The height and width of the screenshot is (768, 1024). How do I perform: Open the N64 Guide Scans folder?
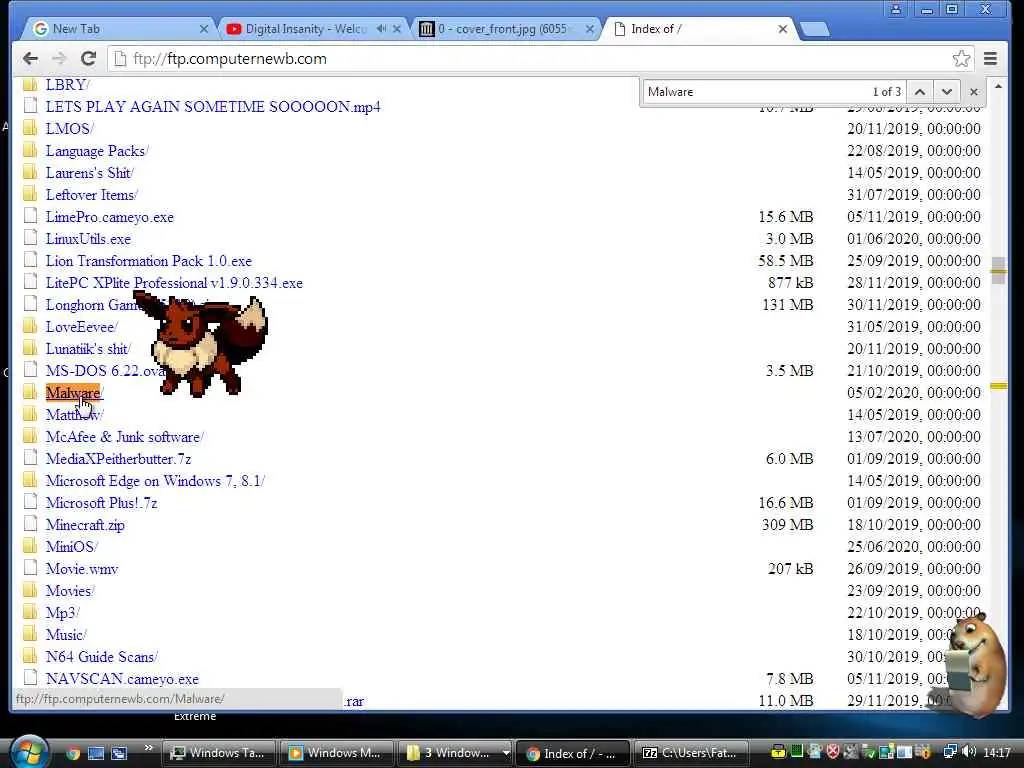[101, 657]
